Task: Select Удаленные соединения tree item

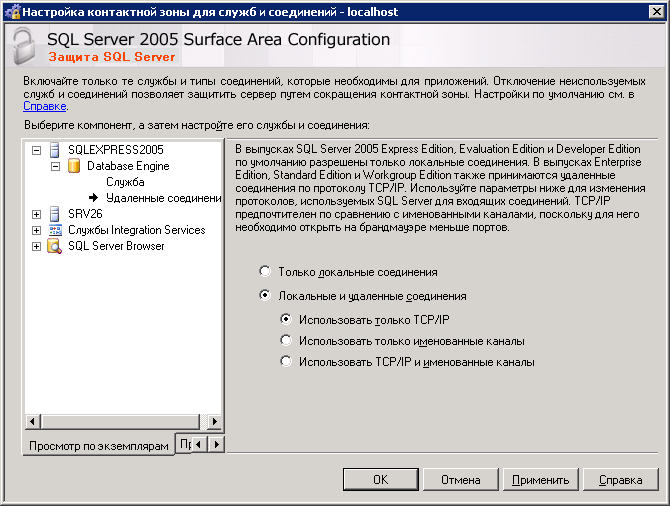Action: coord(164,198)
